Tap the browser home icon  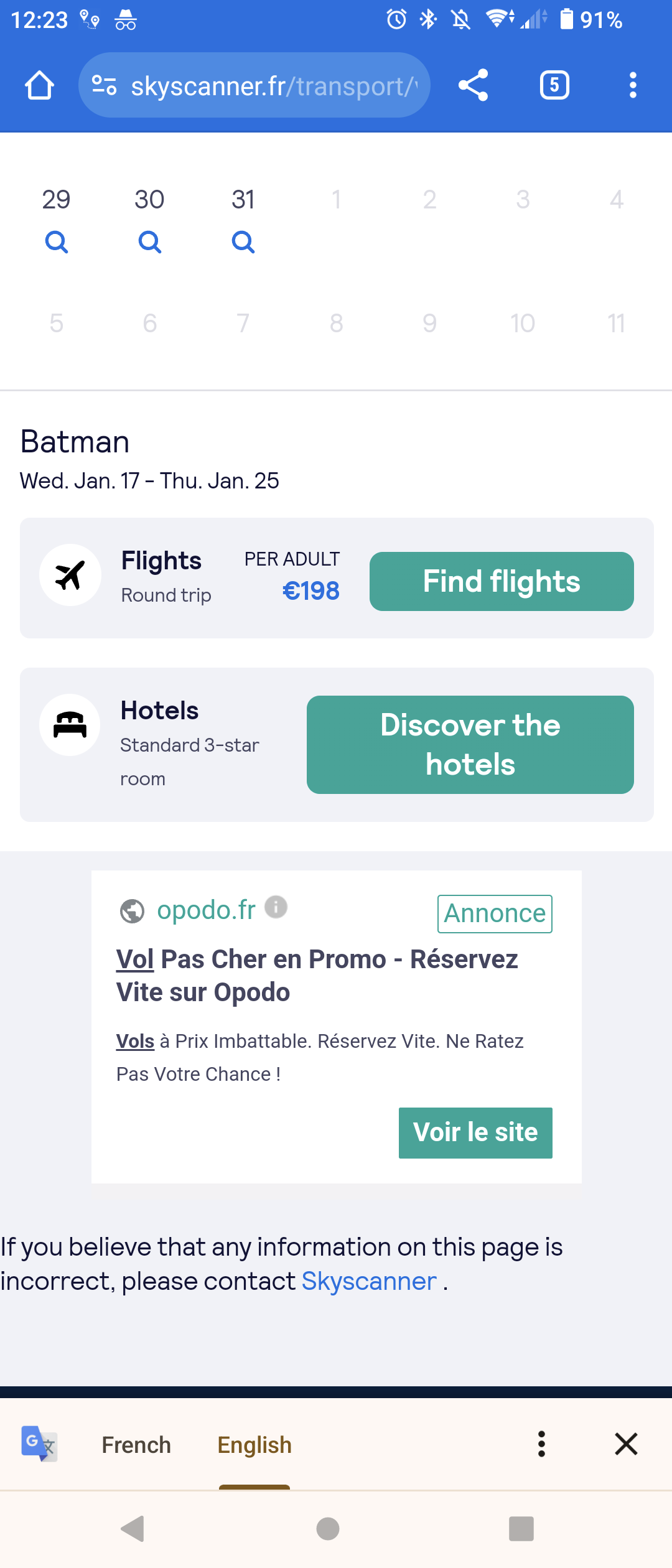[39, 85]
